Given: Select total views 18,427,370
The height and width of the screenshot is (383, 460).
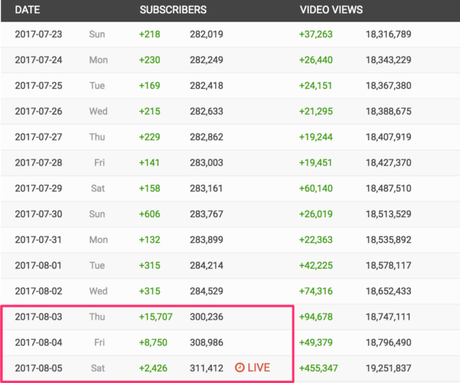Looking at the screenshot, I should 389,162.
